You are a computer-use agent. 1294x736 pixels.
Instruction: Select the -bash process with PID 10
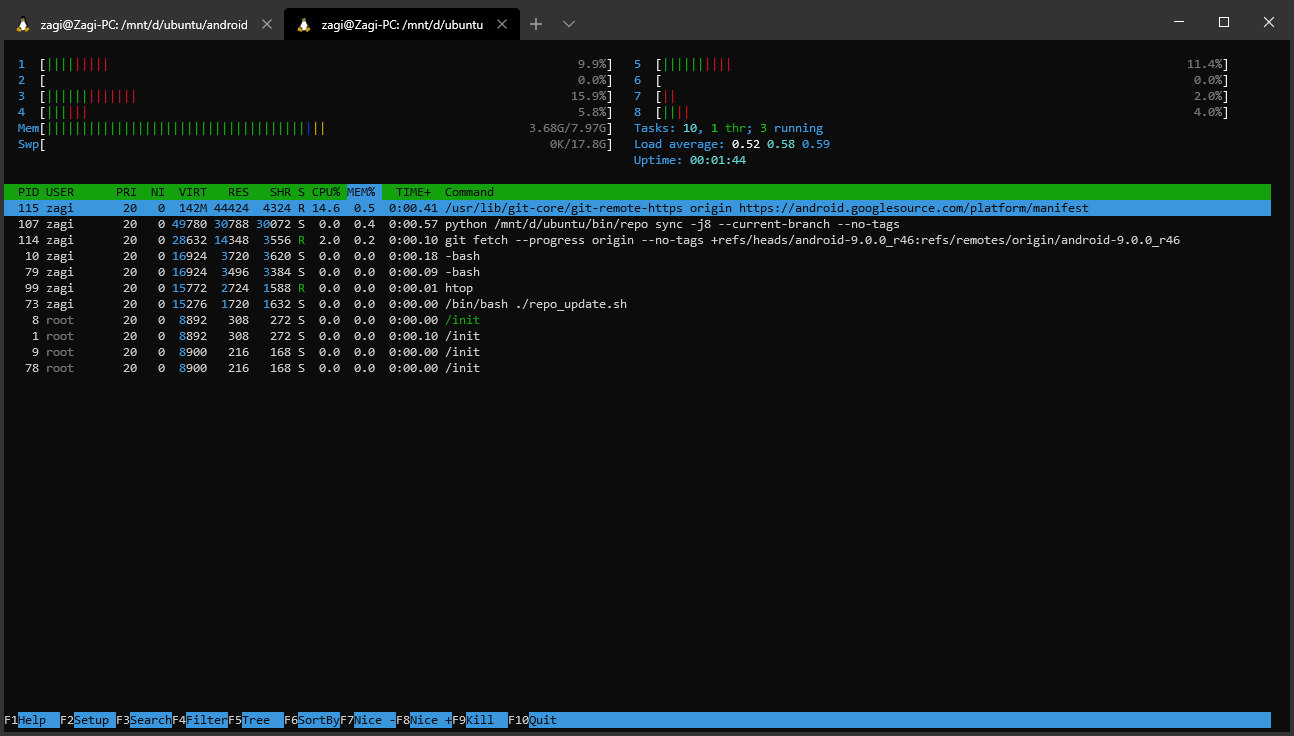click(637, 256)
